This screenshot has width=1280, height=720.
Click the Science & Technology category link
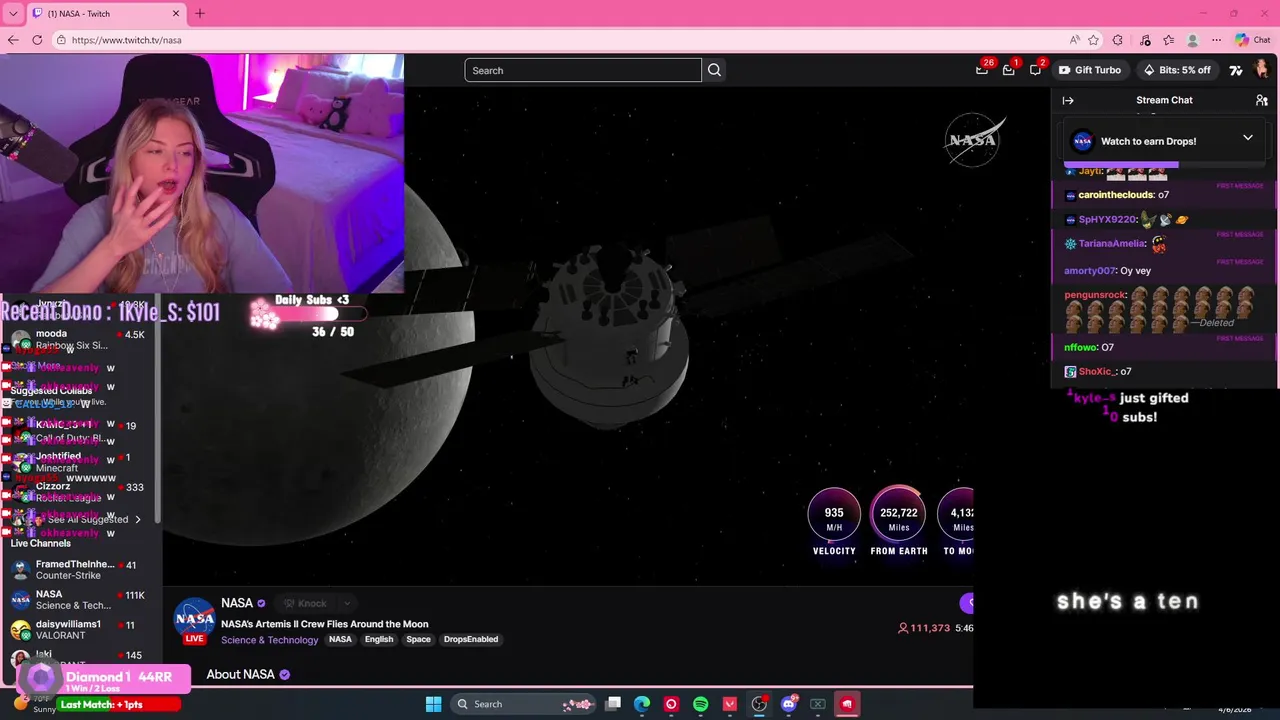click(x=270, y=640)
